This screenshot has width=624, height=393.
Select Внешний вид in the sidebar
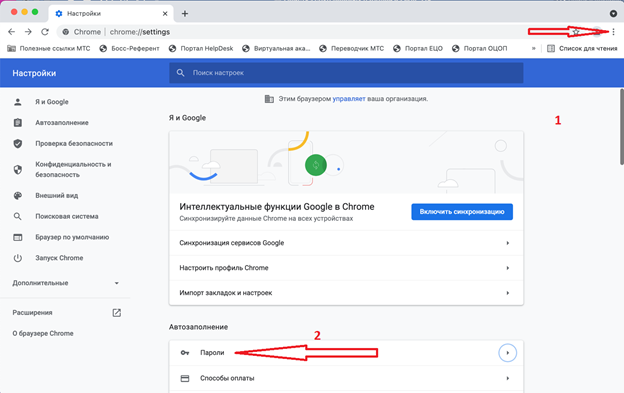57,195
